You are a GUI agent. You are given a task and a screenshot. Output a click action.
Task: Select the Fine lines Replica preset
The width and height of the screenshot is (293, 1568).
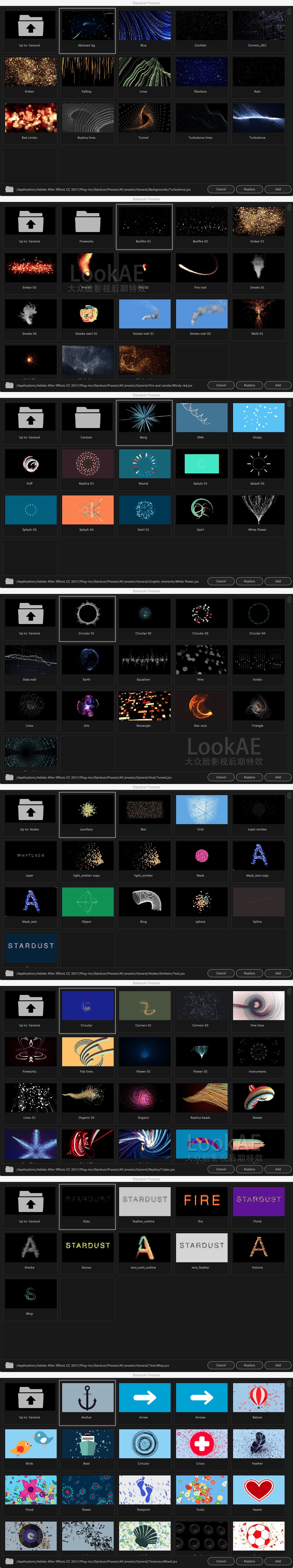(258, 1006)
